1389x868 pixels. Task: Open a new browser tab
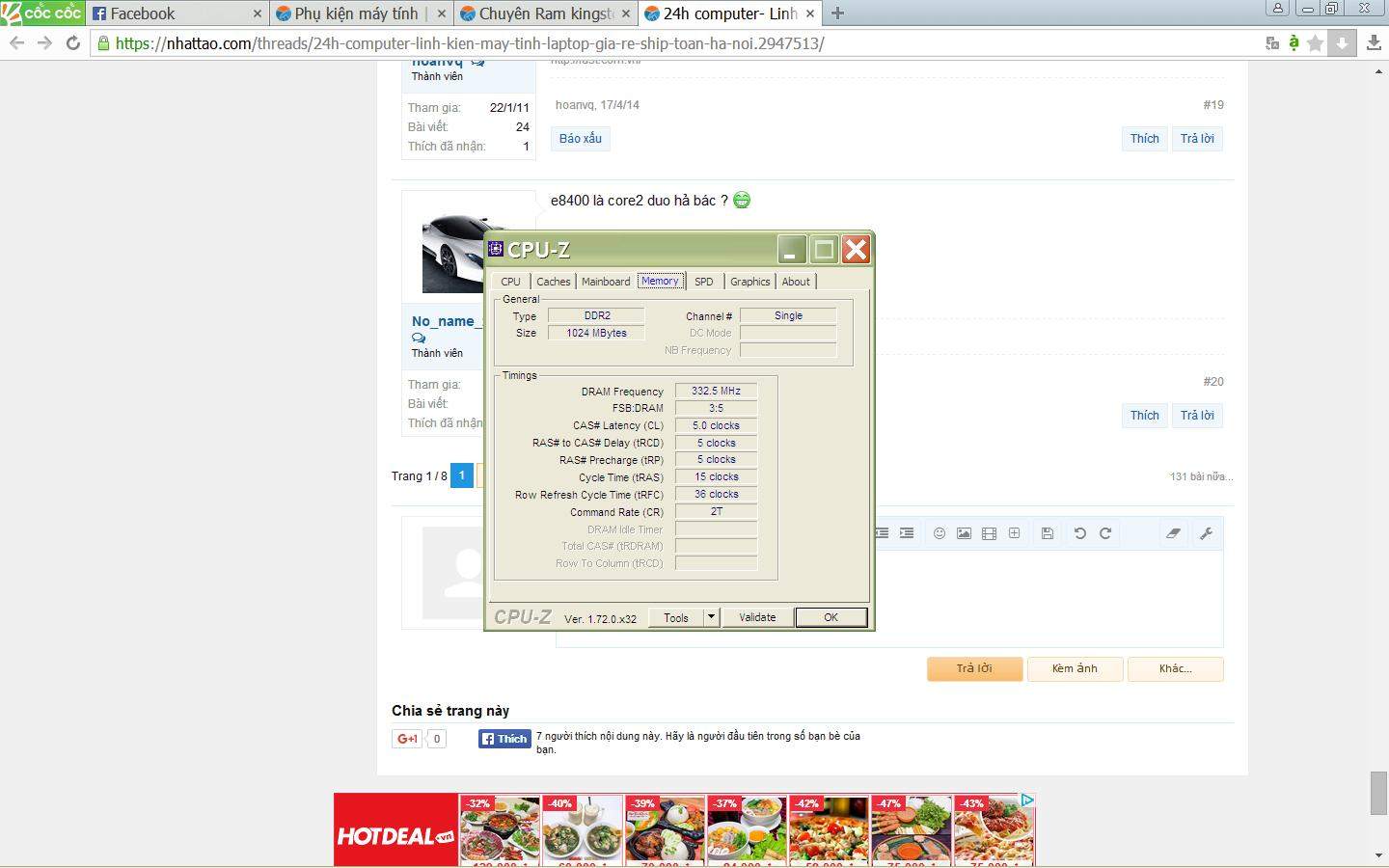837,14
